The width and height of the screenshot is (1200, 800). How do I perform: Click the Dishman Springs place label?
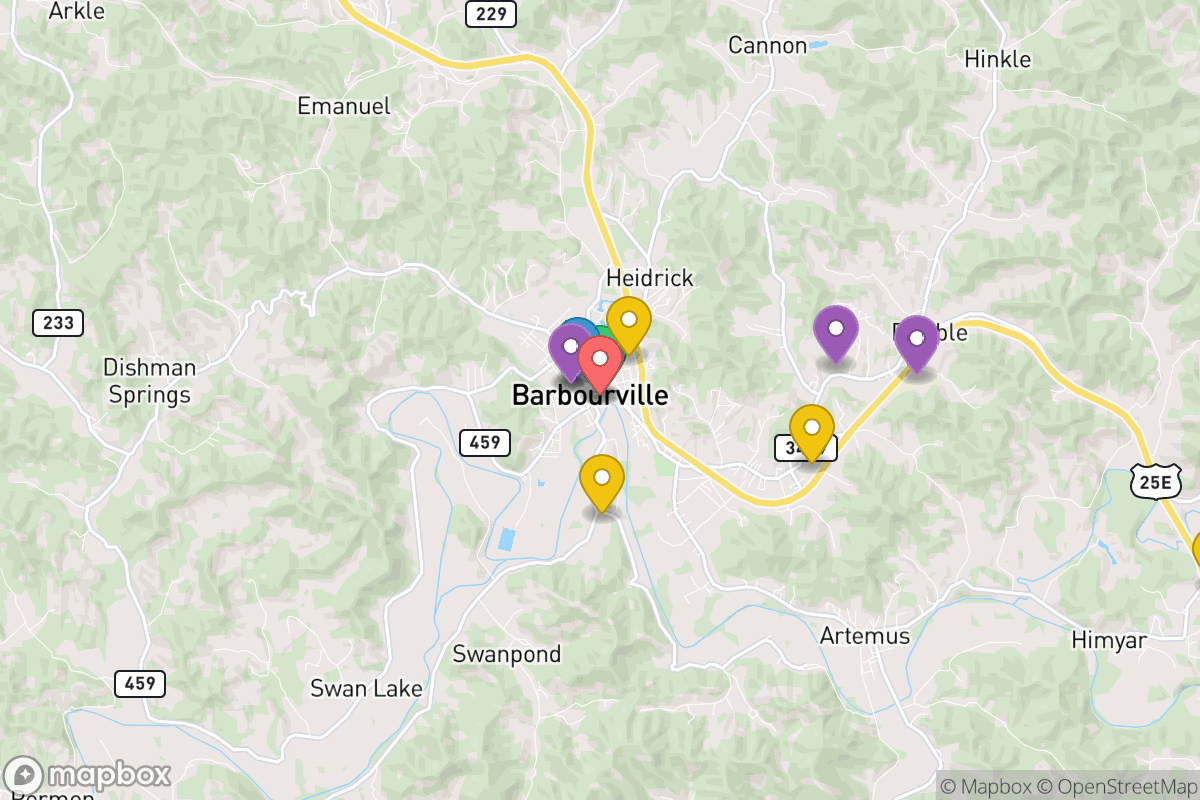click(x=150, y=381)
